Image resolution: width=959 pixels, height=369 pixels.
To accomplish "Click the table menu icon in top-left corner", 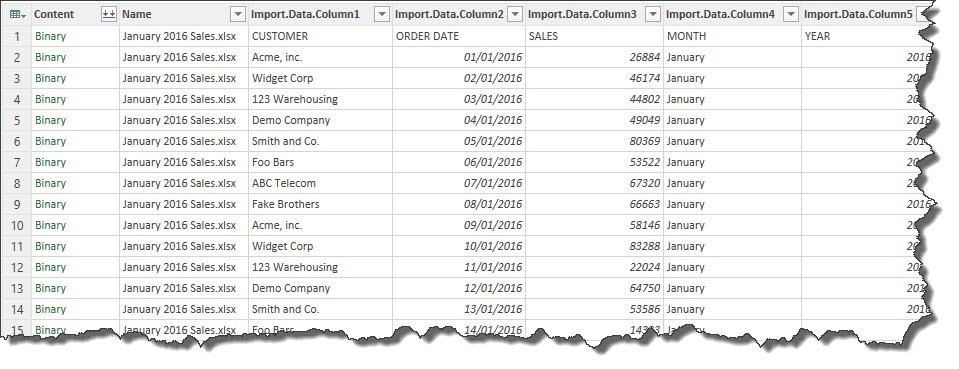I will click(17, 14).
